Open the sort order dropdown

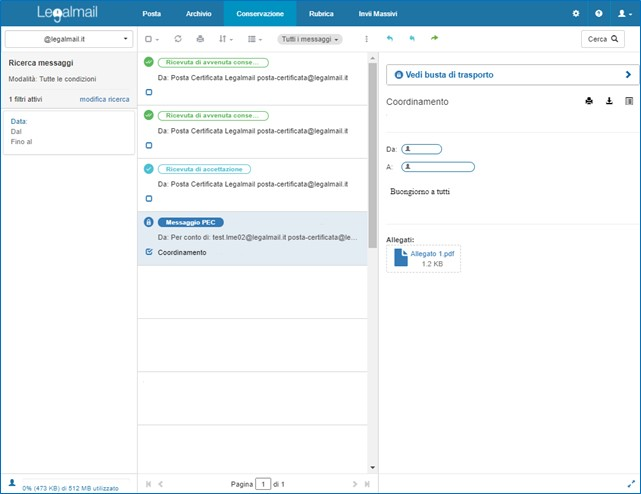click(x=226, y=39)
